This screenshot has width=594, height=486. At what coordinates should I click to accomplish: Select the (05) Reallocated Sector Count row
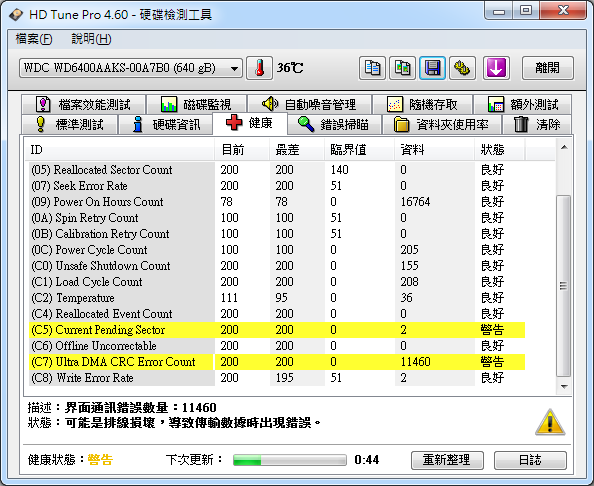[277, 170]
